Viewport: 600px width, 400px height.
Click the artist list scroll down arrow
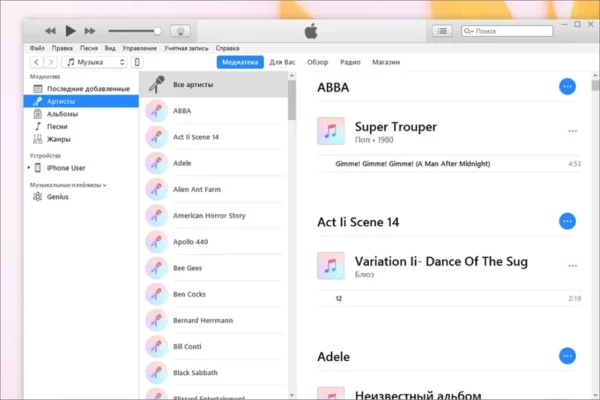point(292,395)
